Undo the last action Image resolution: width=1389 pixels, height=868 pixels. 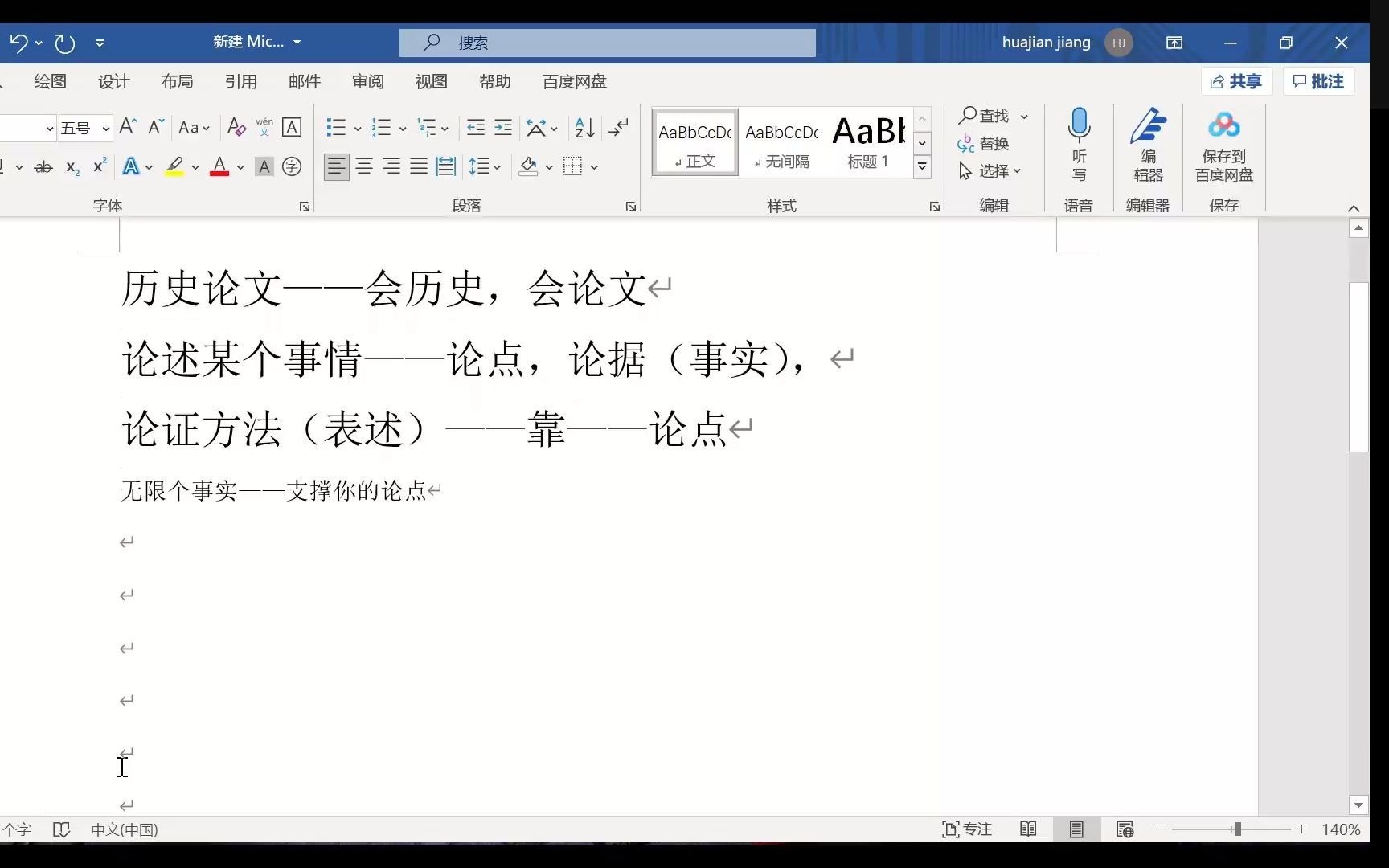coord(18,43)
